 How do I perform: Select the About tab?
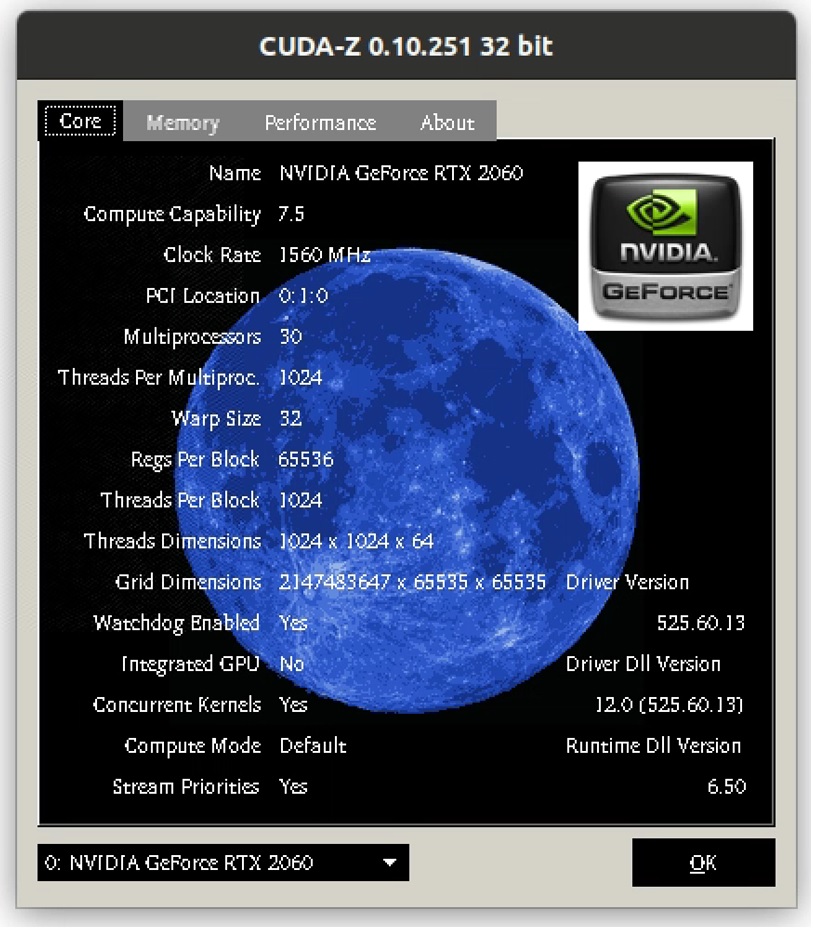(x=447, y=122)
